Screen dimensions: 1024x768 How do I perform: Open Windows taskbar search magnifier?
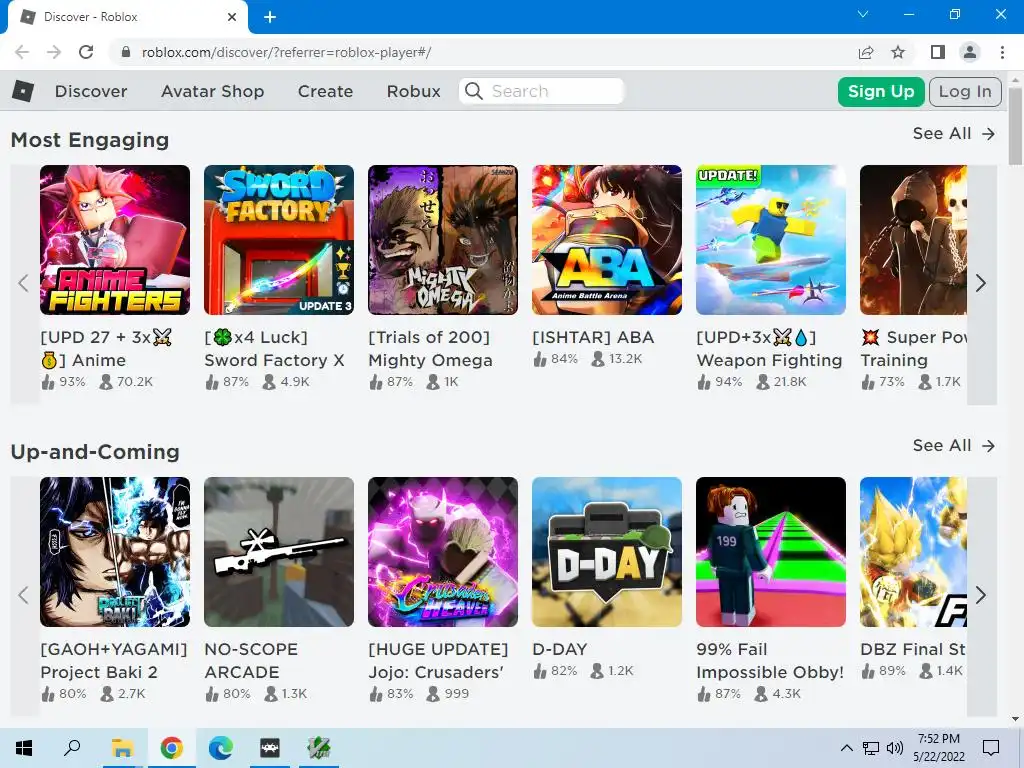pyautogui.click(x=72, y=748)
